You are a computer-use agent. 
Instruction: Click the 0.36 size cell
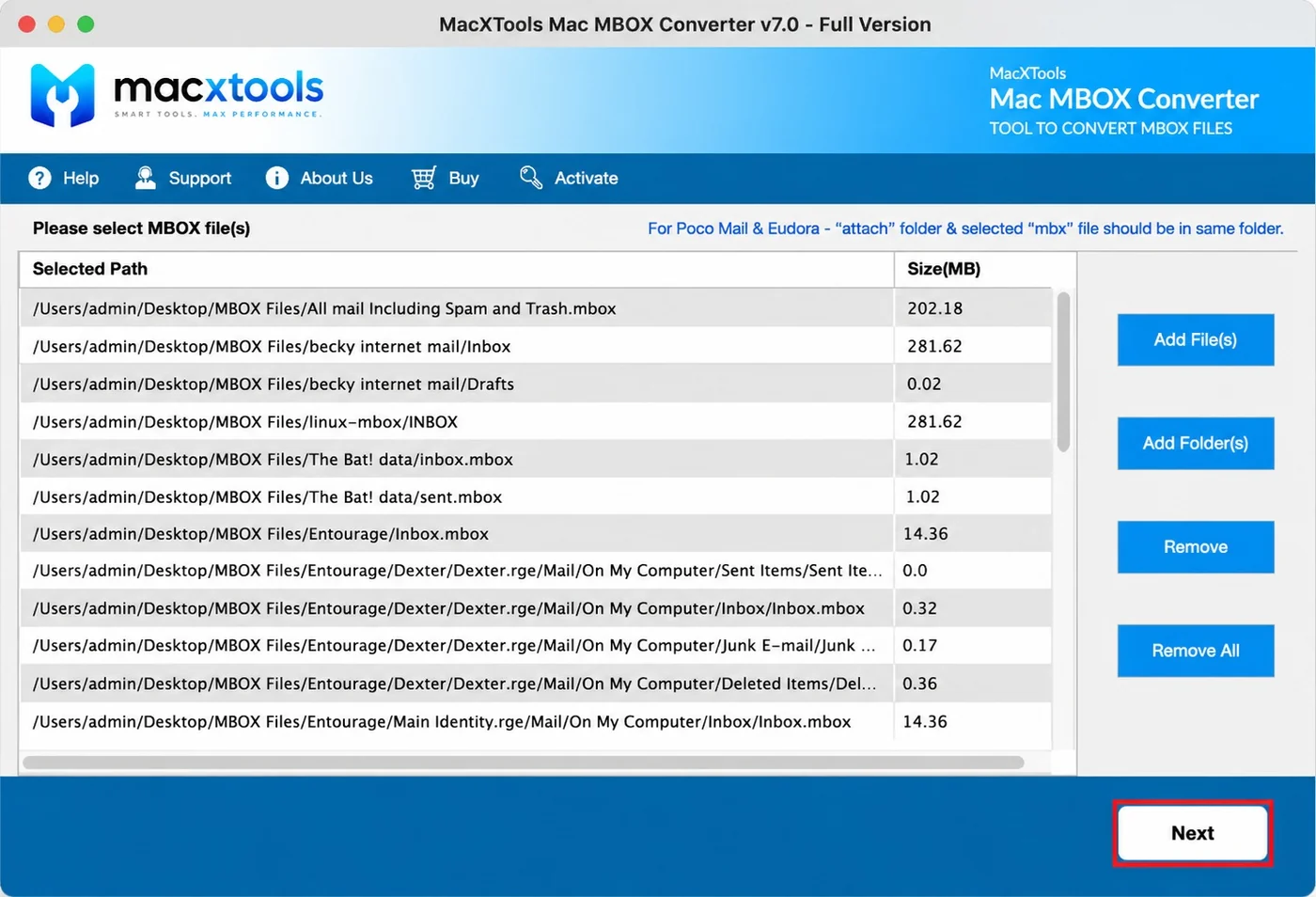pyautogui.click(x=973, y=684)
